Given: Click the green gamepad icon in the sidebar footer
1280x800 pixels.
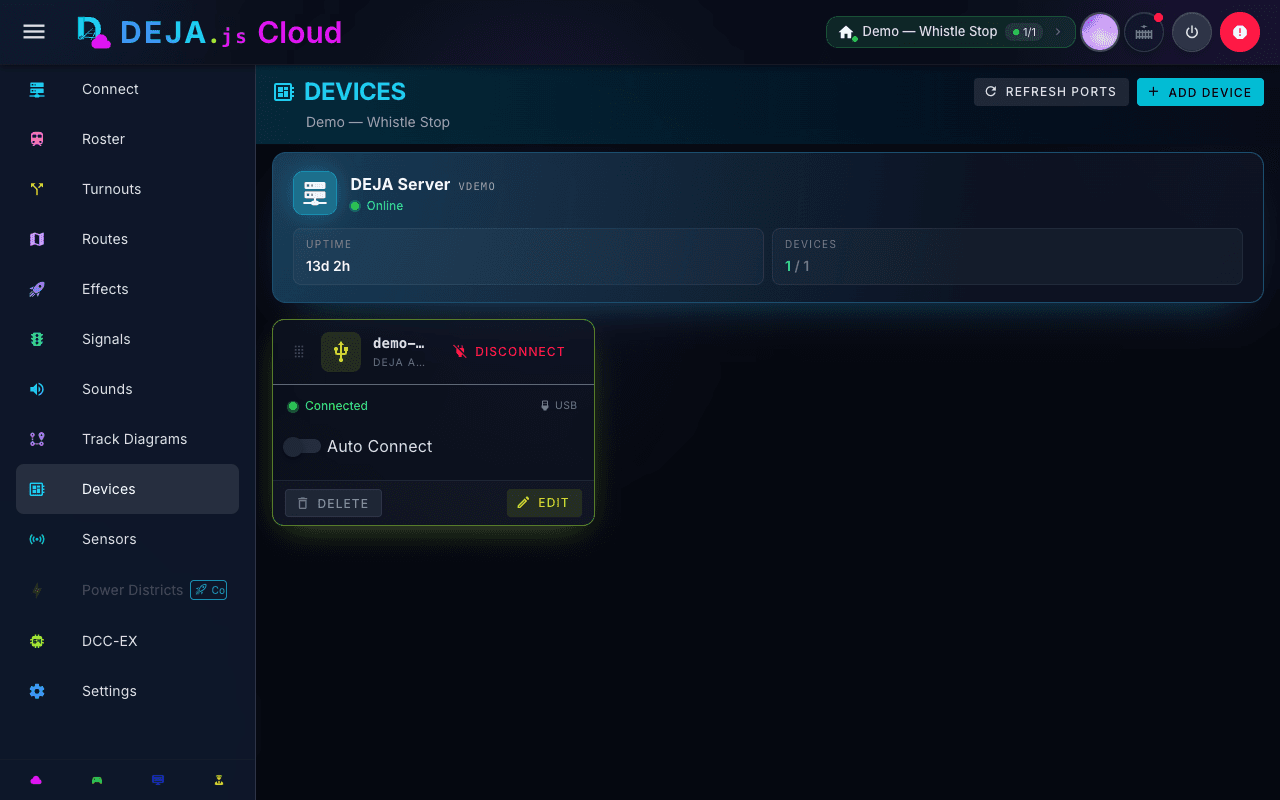Looking at the screenshot, I should point(97,779).
